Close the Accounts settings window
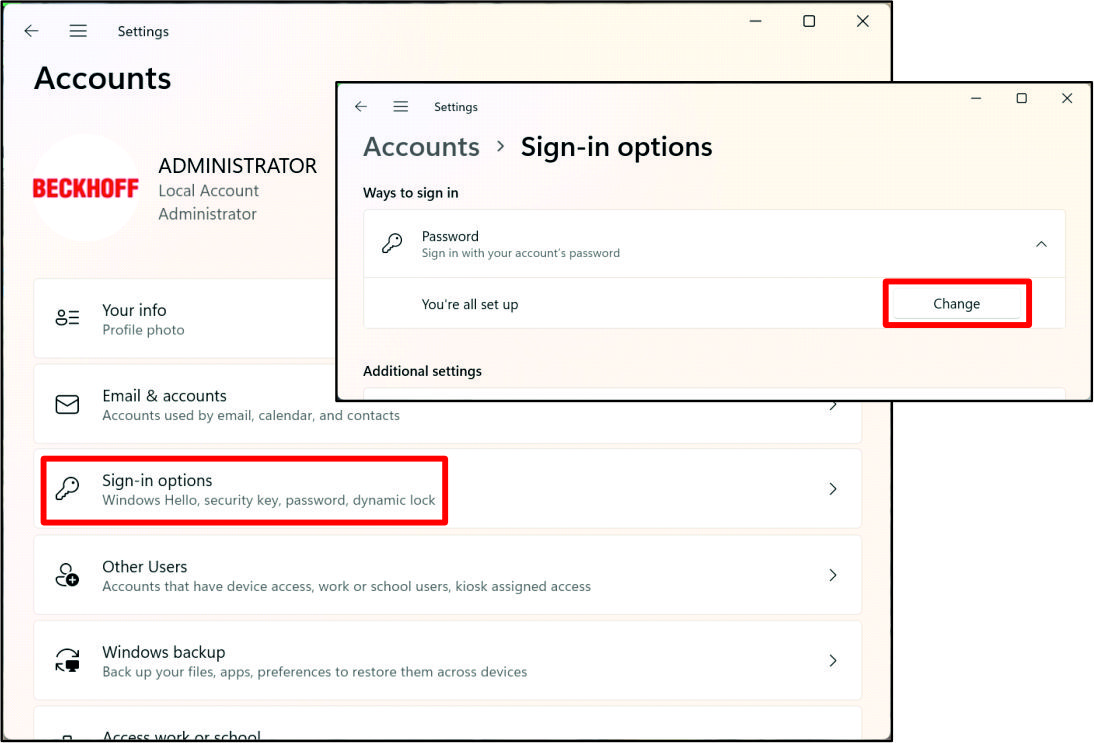Viewport: 1094px width, 743px height. tap(862, 22)
